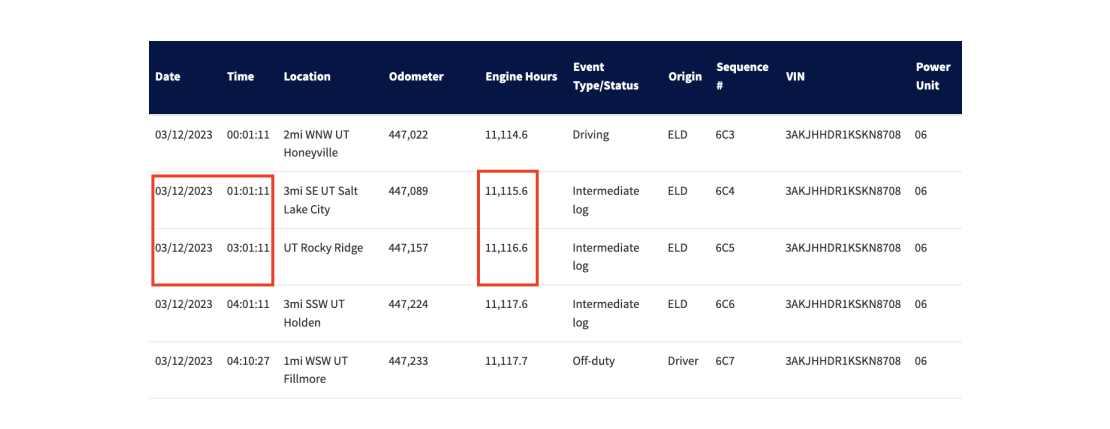
Task: Select the Event Type/Status header
Action: [x=605, y=76]
